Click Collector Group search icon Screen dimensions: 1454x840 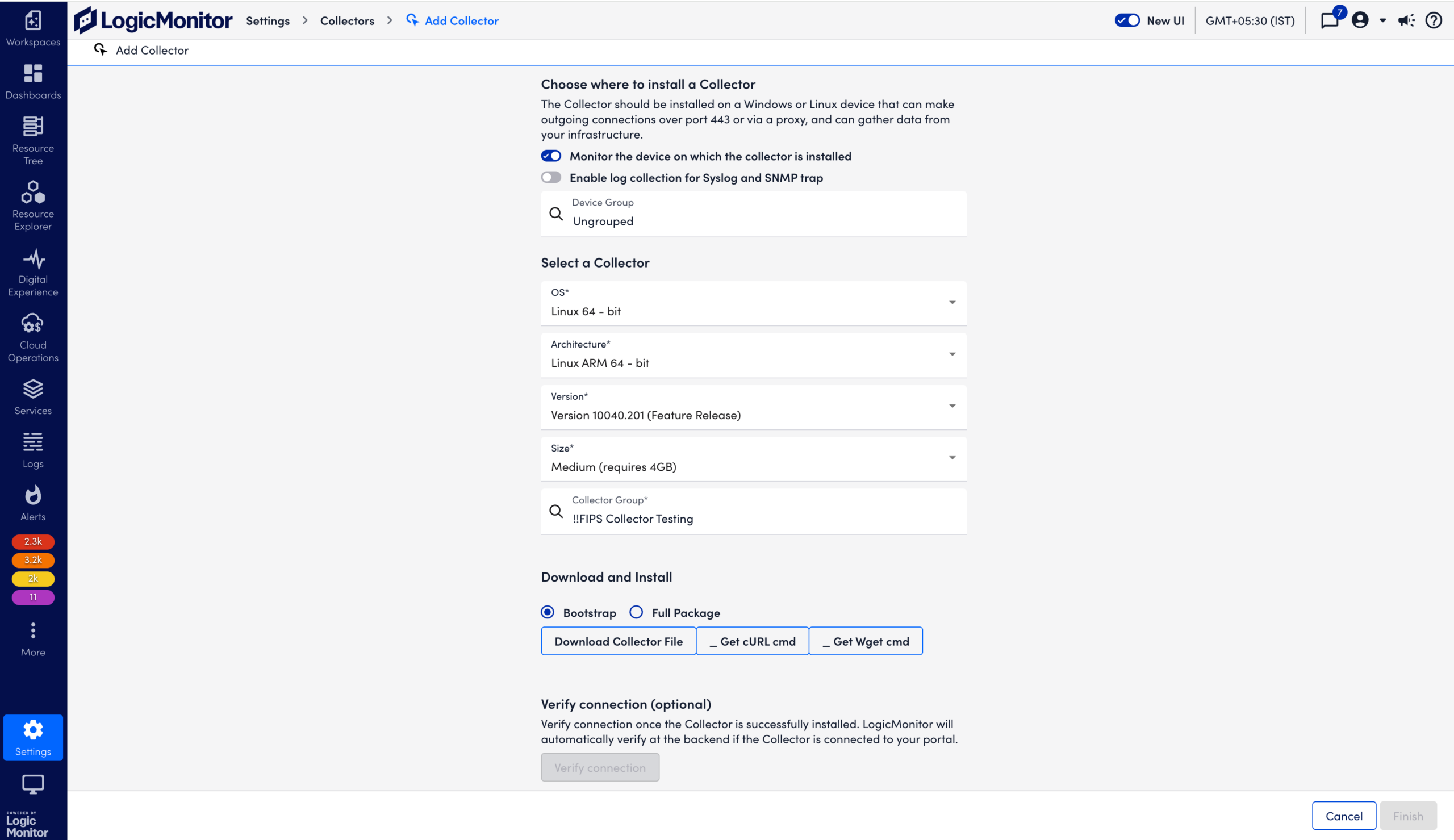[x=556, y=511]
